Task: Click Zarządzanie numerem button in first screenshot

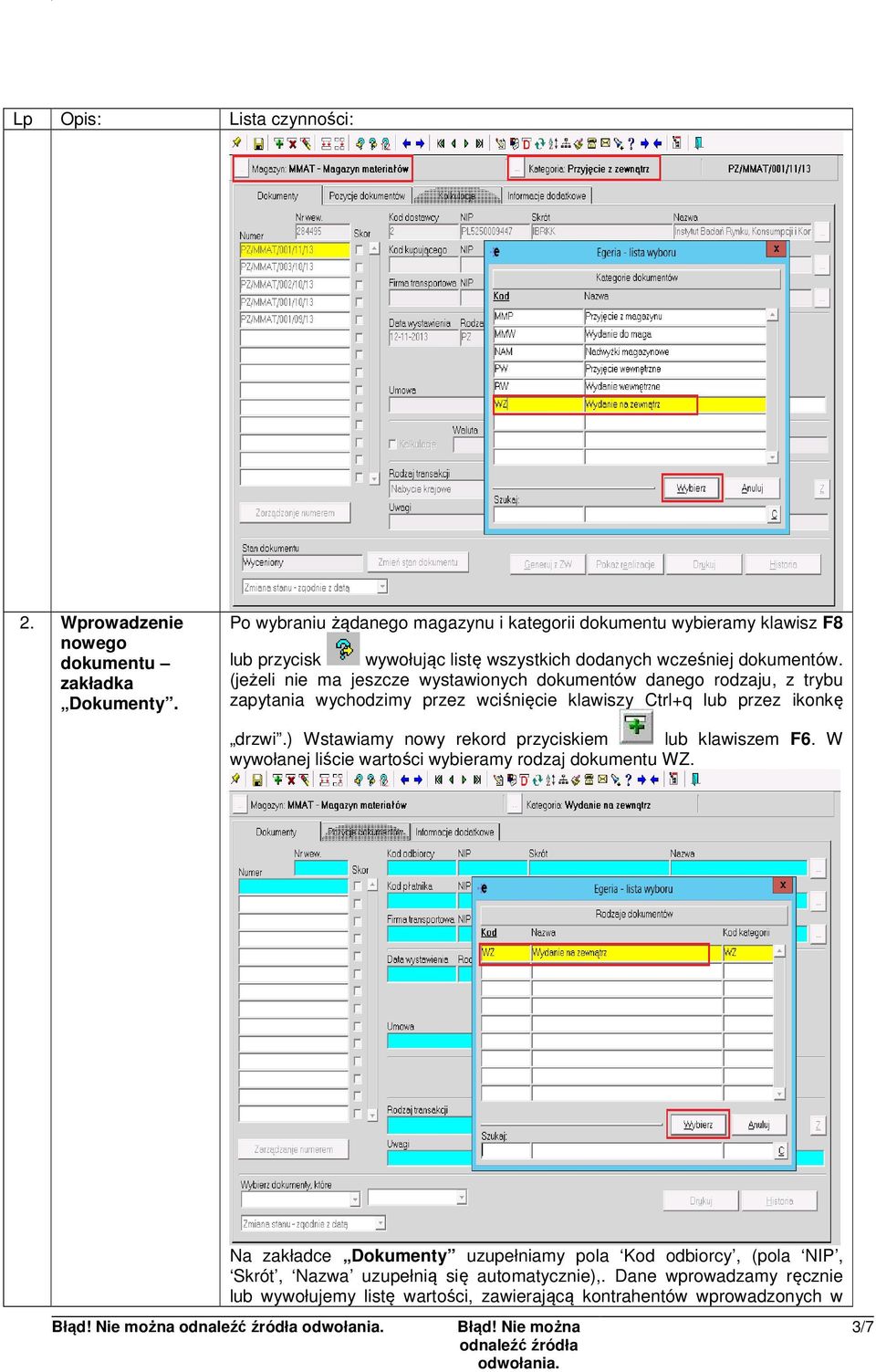Action: (295, 513)
